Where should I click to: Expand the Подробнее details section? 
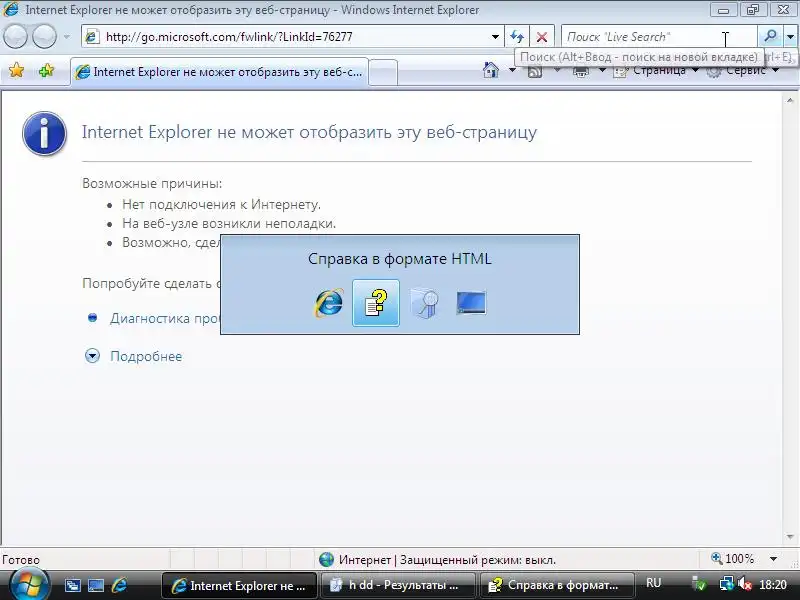click(92, 356)
